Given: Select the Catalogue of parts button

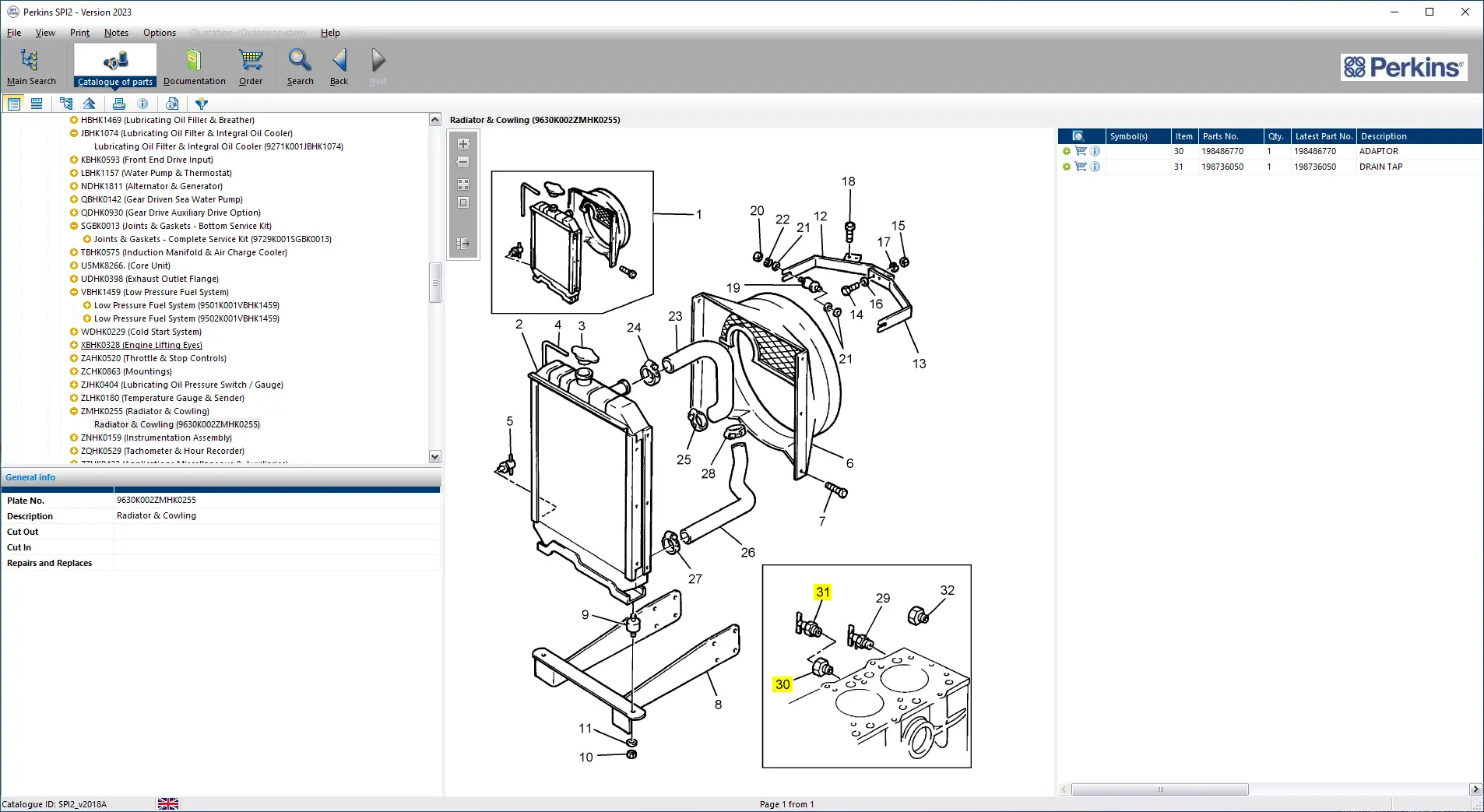Looking at the screenshot, I should click(115, 67).
